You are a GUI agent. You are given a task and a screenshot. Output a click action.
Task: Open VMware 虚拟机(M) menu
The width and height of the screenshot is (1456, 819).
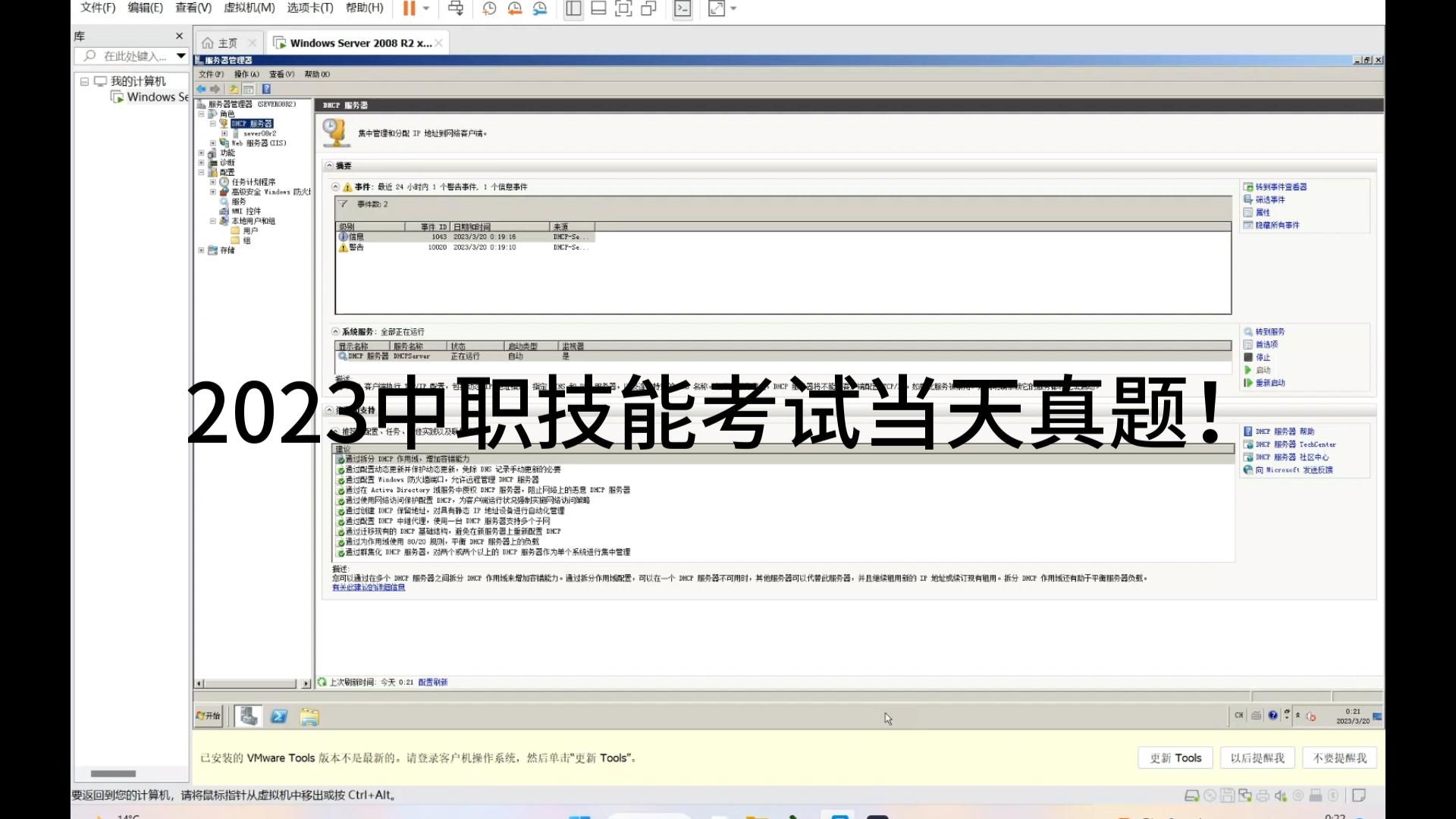point(249,8)
